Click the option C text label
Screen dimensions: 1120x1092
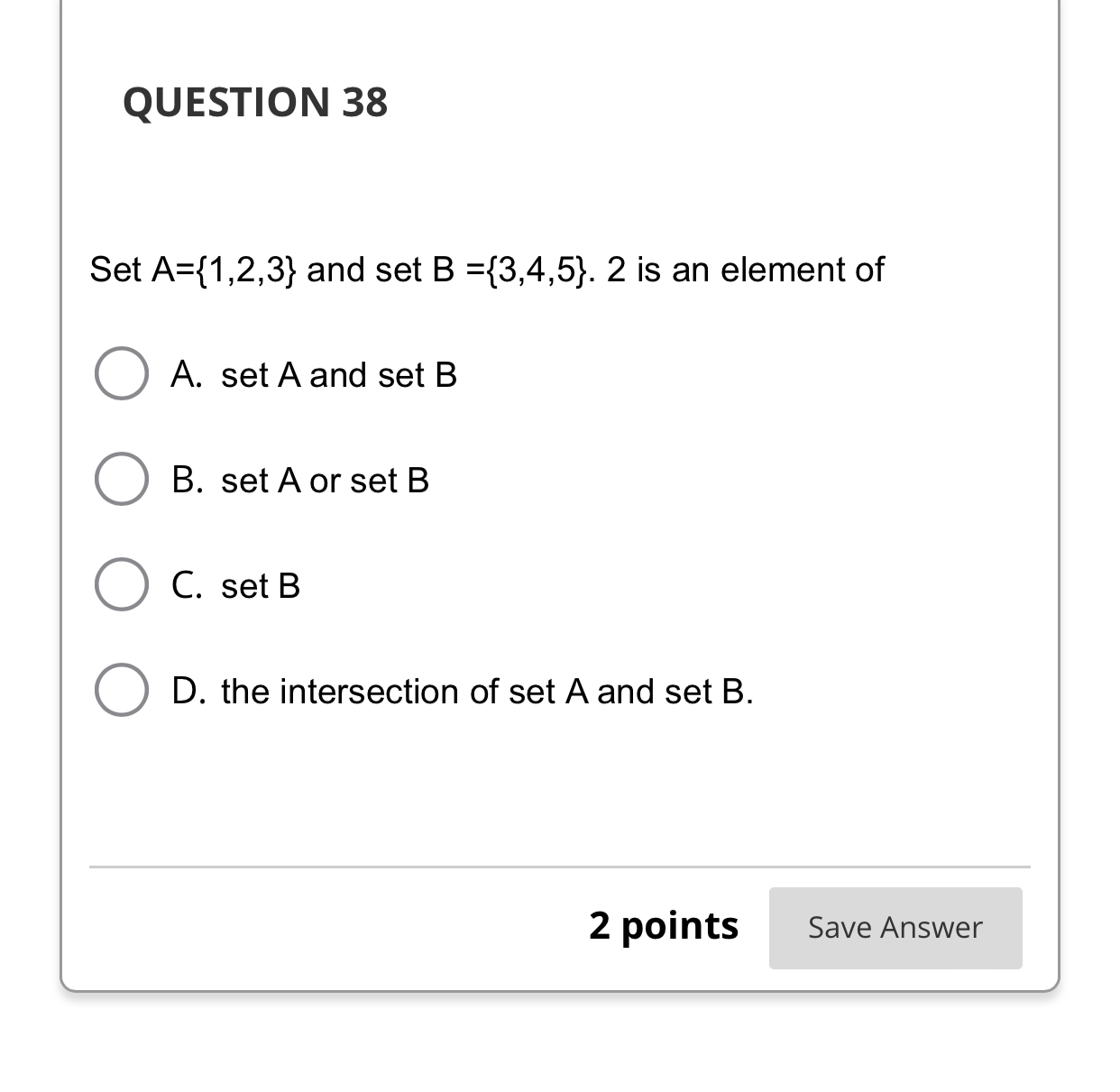(260, 586)
